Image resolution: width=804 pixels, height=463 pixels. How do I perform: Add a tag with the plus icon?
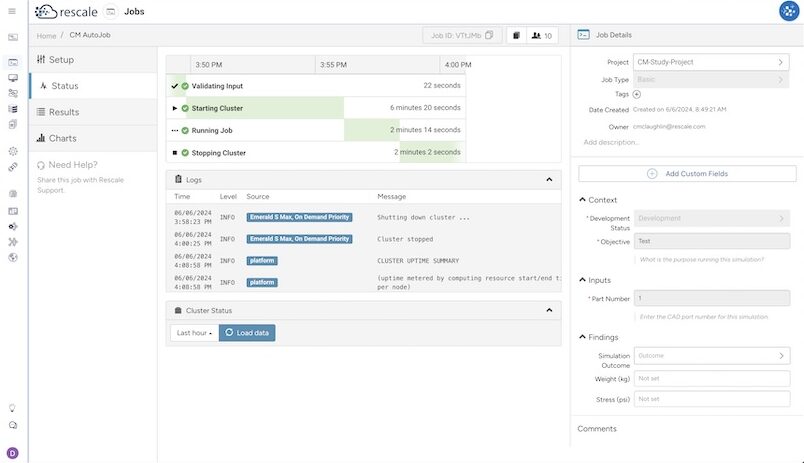[636, 94]
